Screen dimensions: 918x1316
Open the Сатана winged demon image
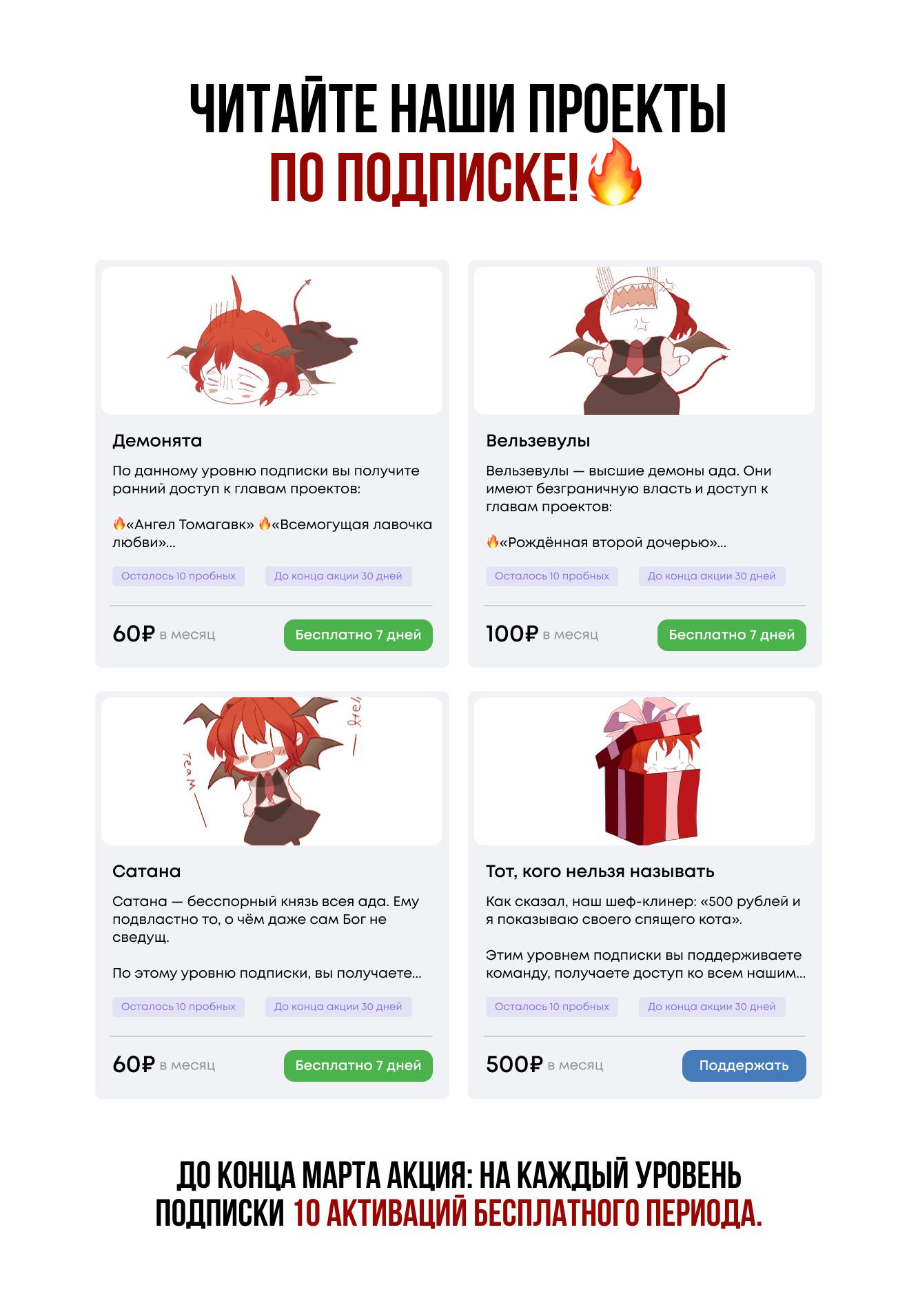click(x=272, y=771)
